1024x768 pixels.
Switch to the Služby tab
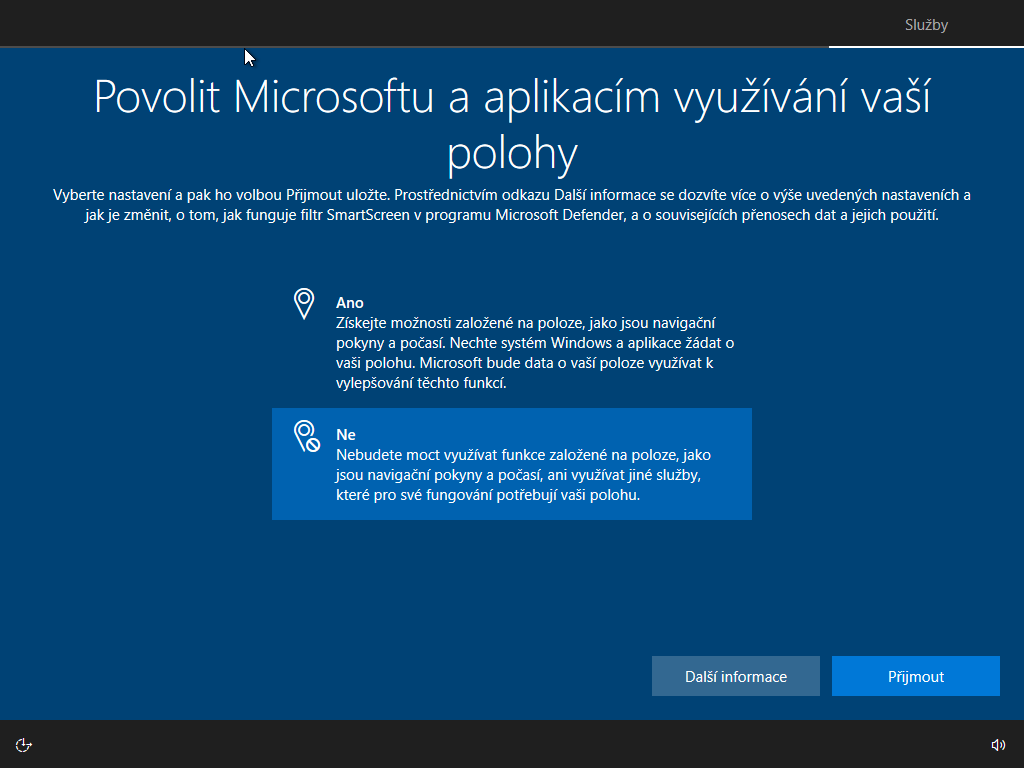pos(926,25)
